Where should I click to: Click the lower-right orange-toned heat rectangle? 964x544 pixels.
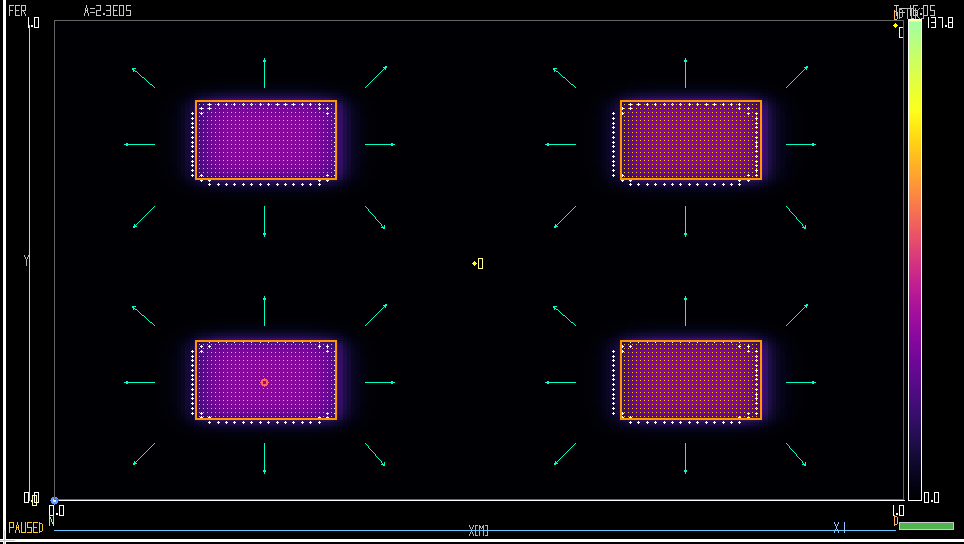690,380
